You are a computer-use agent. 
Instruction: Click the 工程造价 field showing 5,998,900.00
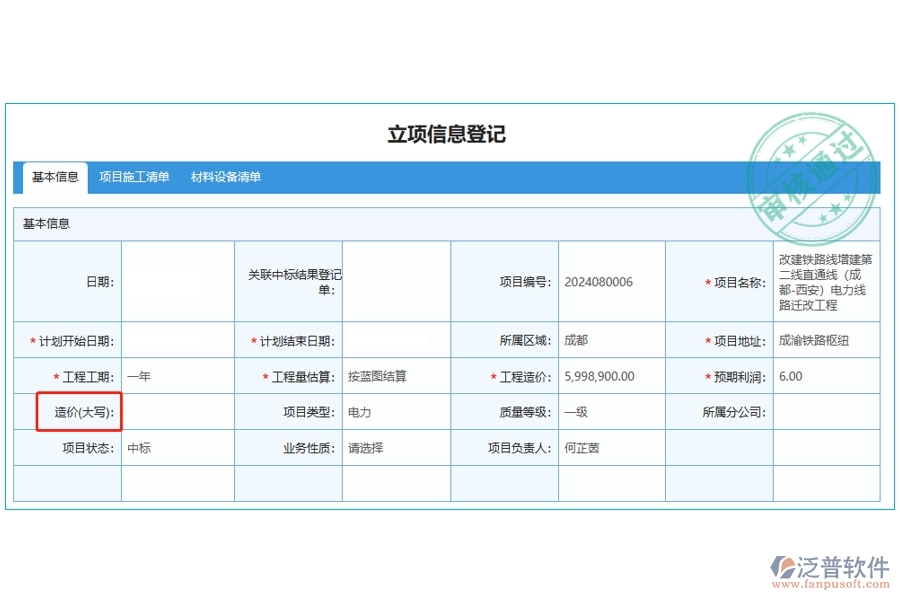click(x=611, y=377)
